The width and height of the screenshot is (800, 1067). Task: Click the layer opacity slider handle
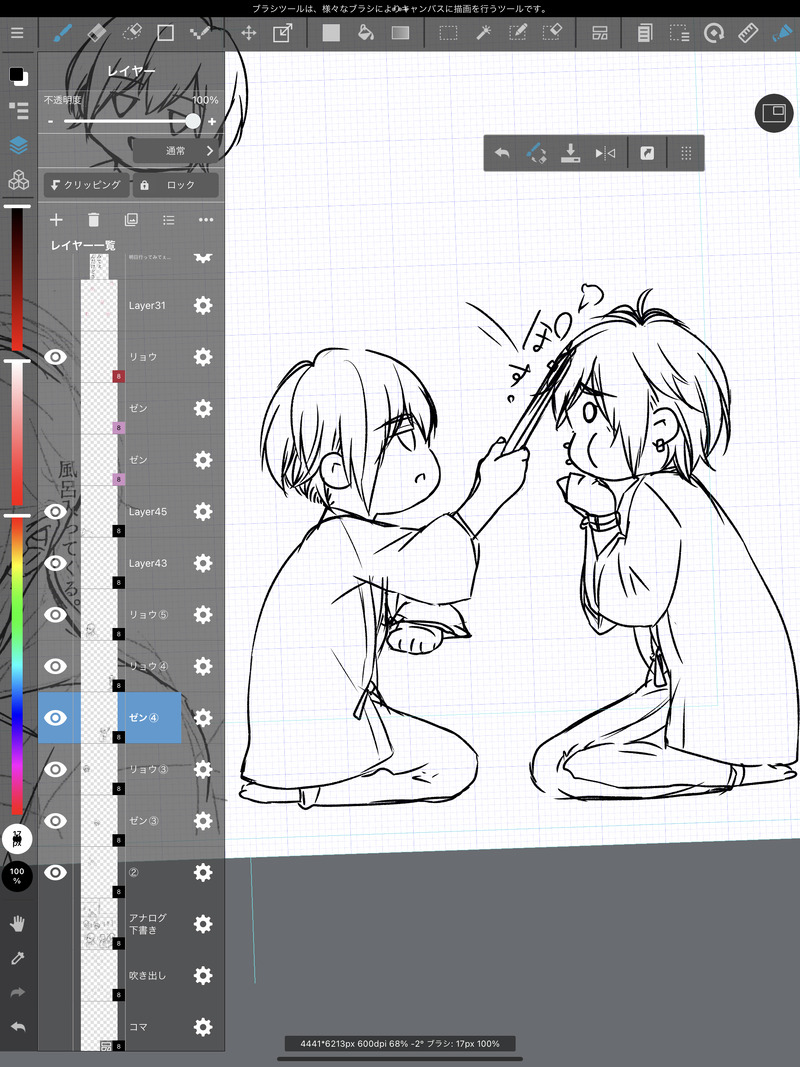pyautogui.click(x=193, y=121)
